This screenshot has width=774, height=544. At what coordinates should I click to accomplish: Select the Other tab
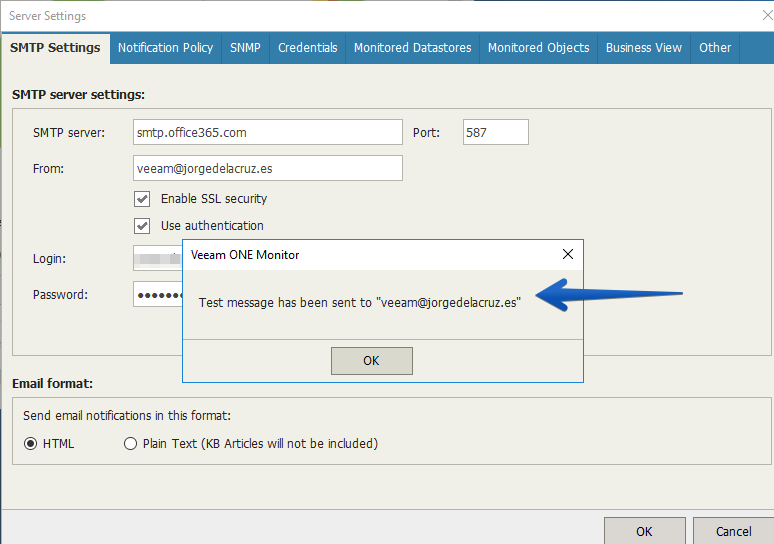[x=715, y=48]
